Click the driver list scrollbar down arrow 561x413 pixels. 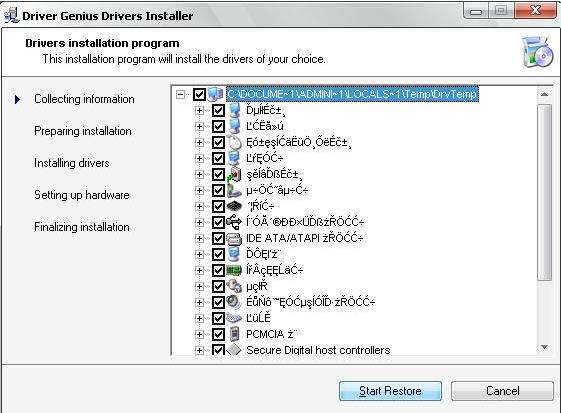tap(545, 347)
